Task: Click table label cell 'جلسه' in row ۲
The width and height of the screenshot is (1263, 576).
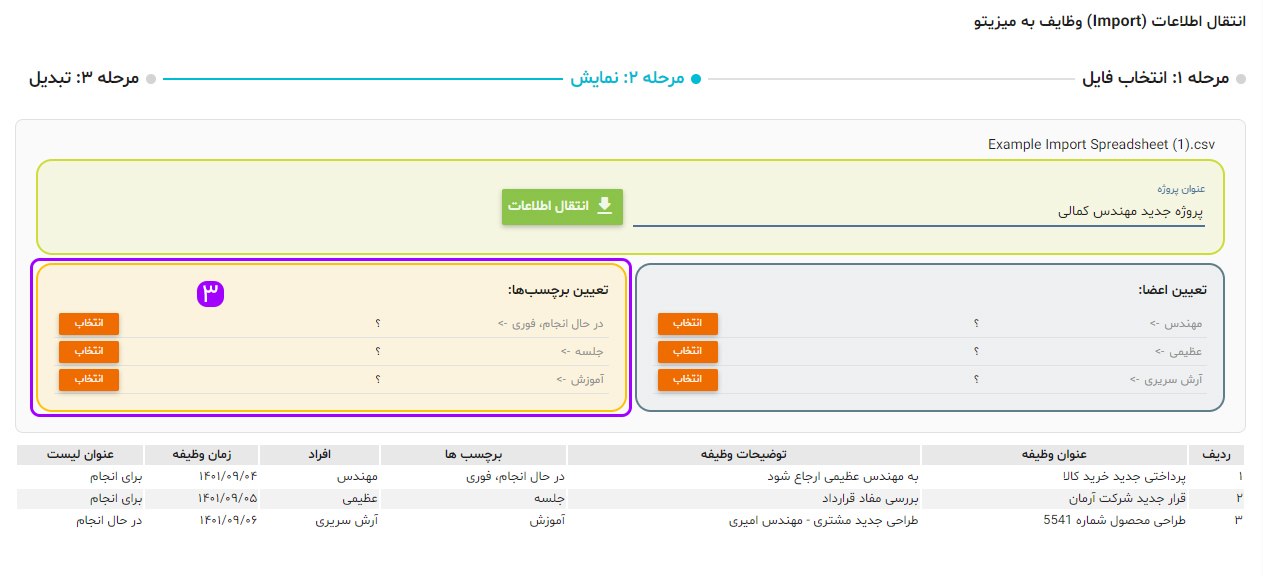Action: click(550, 498)
